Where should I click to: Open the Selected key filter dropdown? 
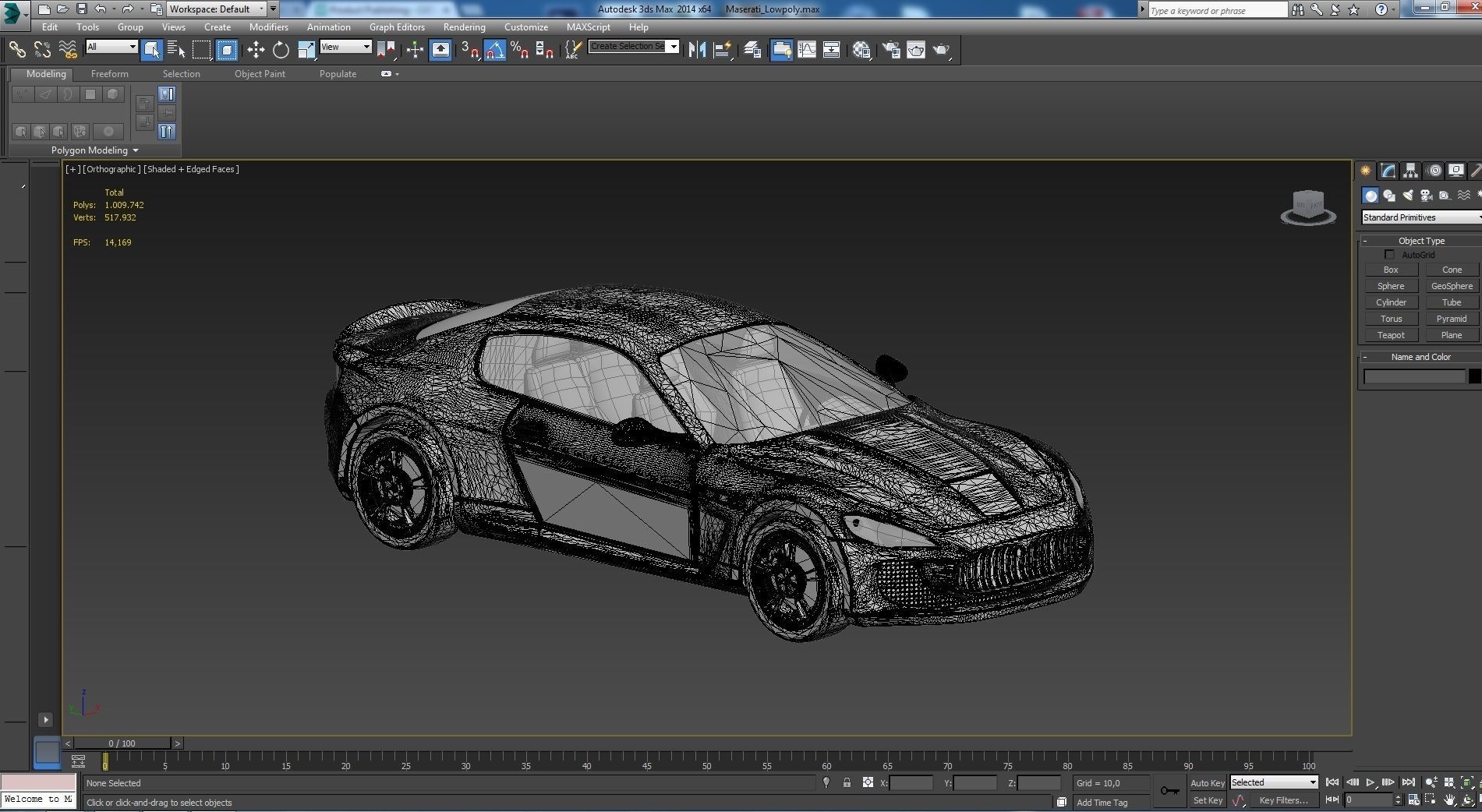(x=1274, y=782)
